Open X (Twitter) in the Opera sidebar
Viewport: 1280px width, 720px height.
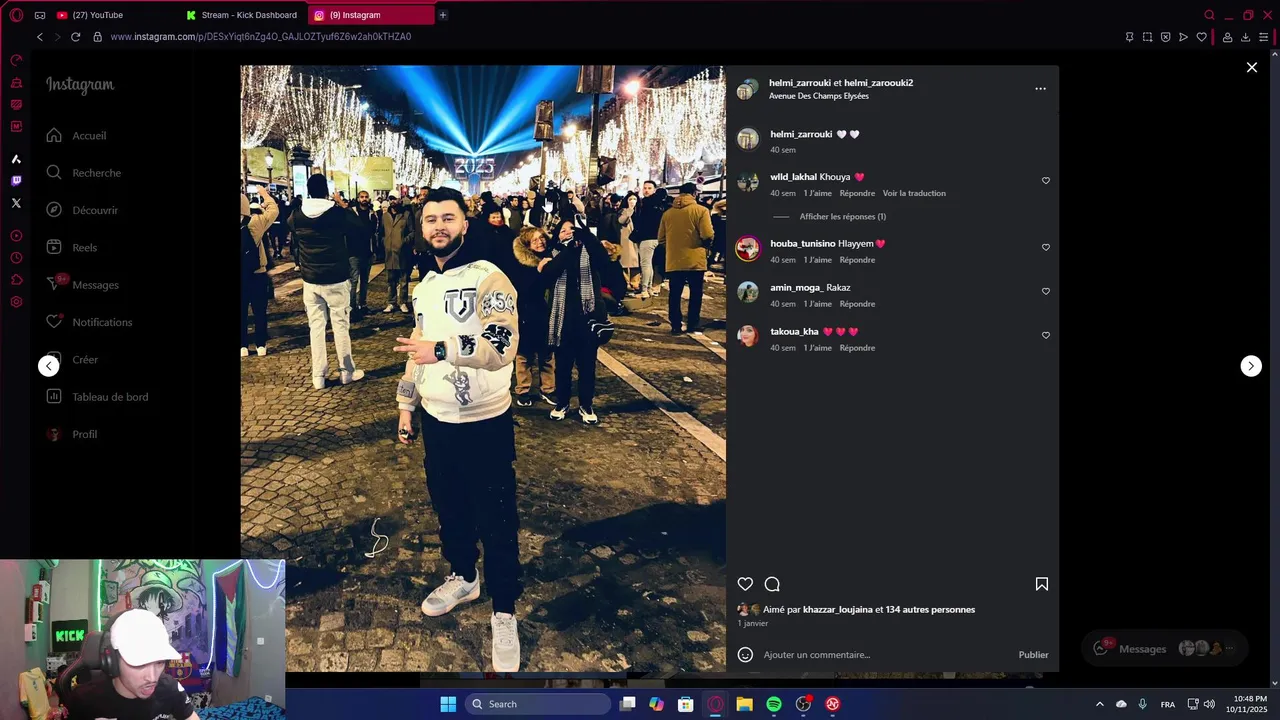point(16,203)
